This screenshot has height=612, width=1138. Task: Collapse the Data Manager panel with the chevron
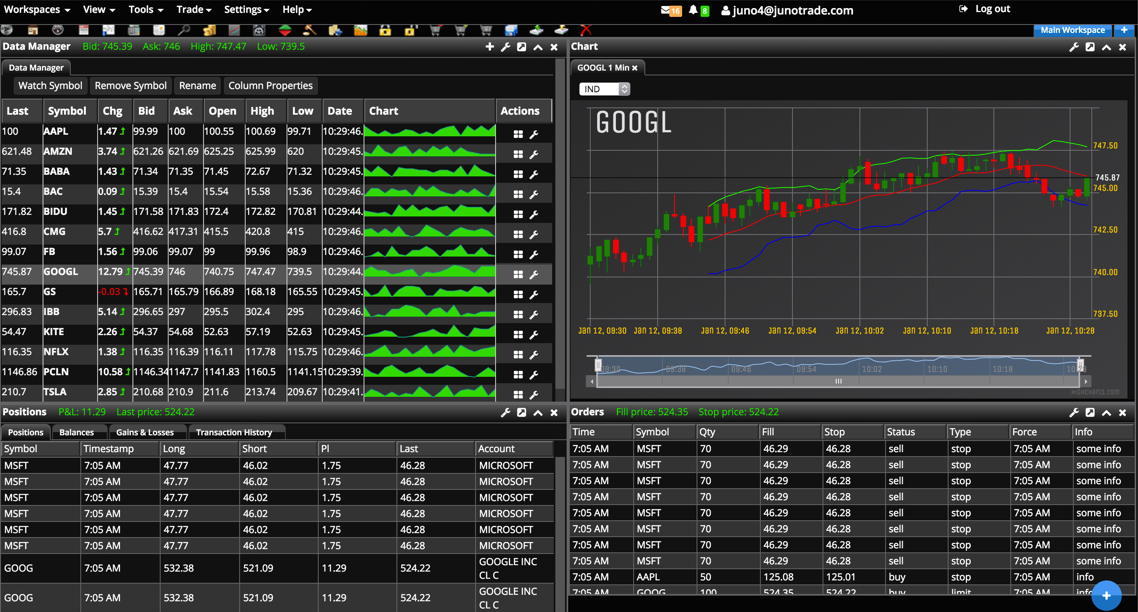[538, 47]
